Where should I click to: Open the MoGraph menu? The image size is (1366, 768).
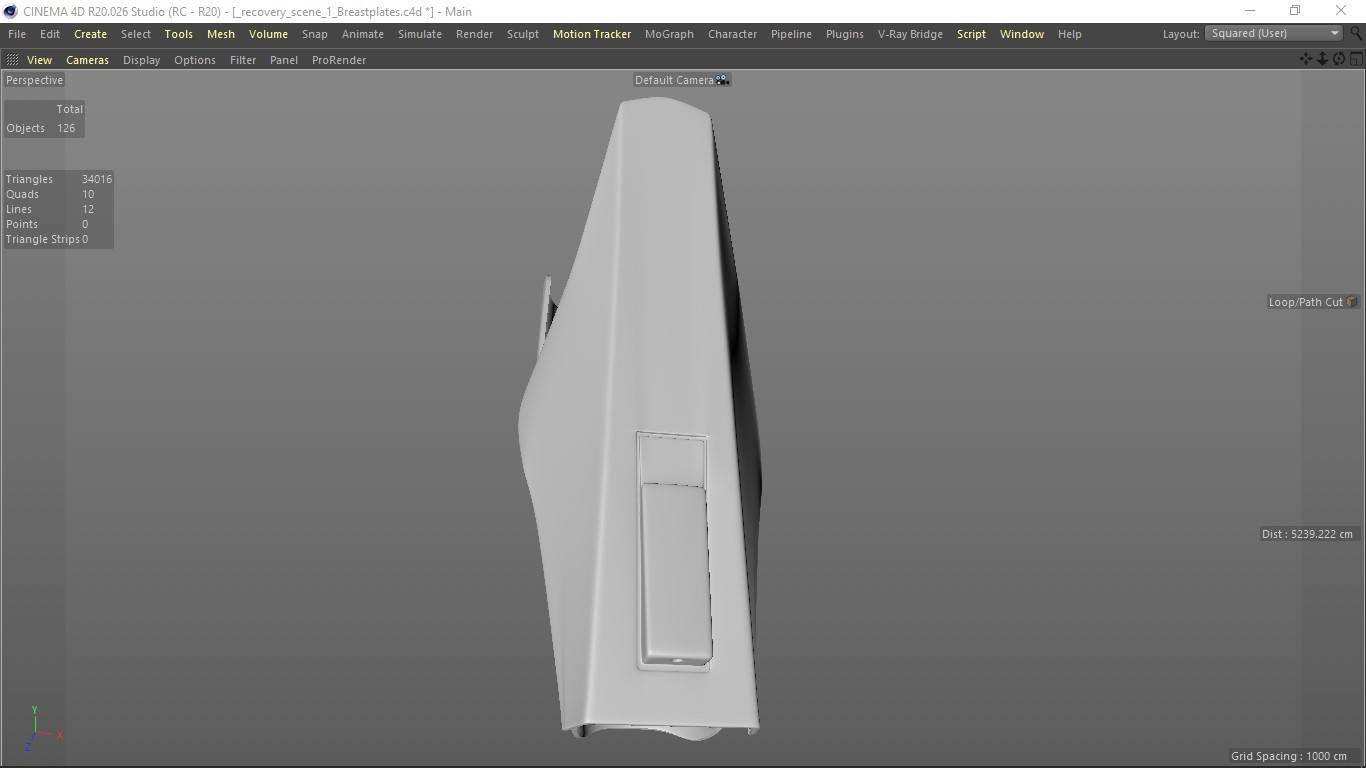(668, 34)
